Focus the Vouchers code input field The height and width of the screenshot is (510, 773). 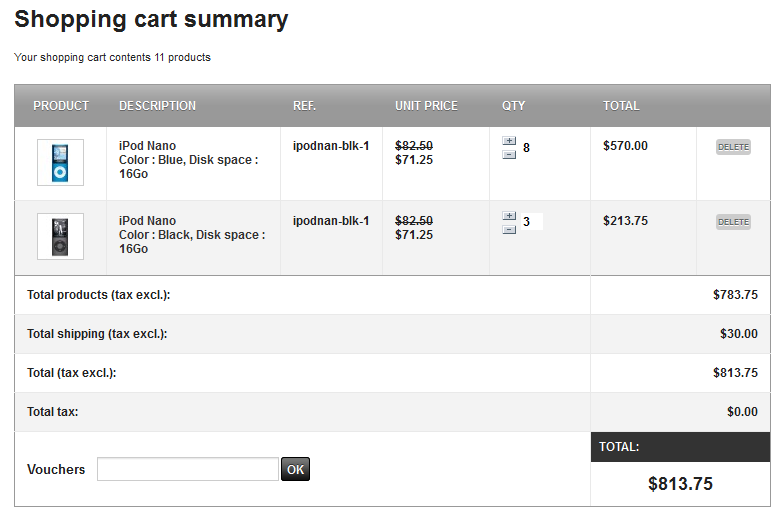pyautogui.click(x=187, y=469)
